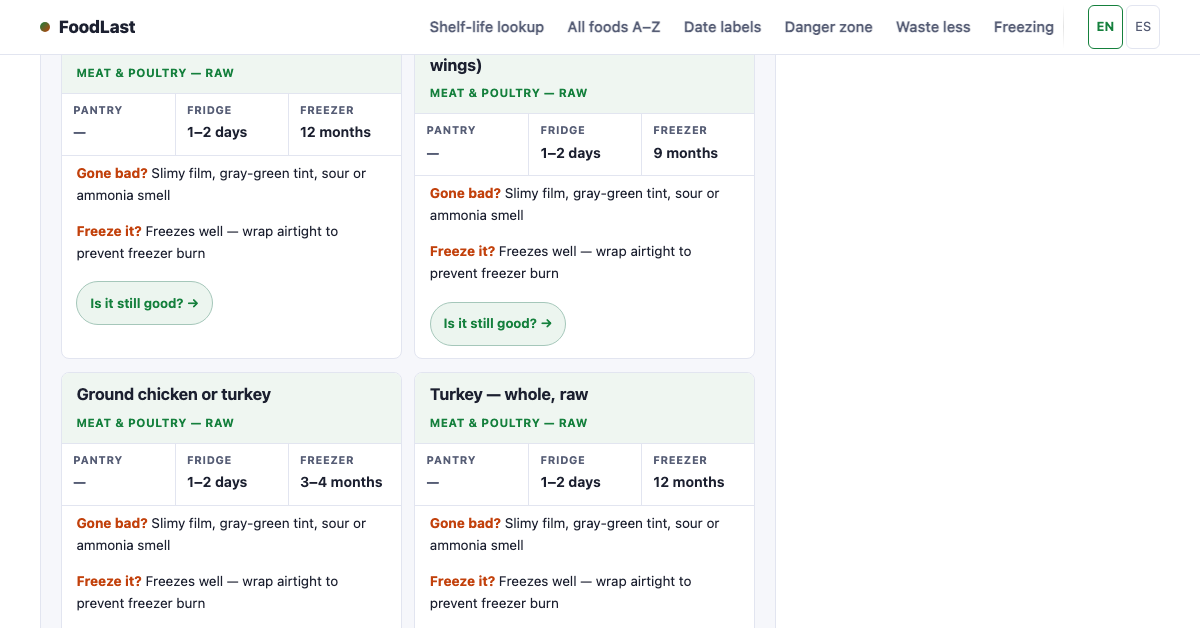The image size is (1200, 628).
Task: Click the "3–4 months" freezer value
Action: click(x=341, y=482)
